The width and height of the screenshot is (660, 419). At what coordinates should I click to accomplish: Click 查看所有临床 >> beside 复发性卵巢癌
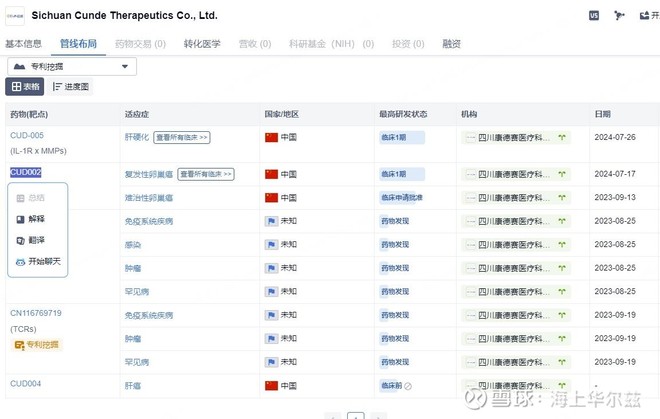pos(206,174)
